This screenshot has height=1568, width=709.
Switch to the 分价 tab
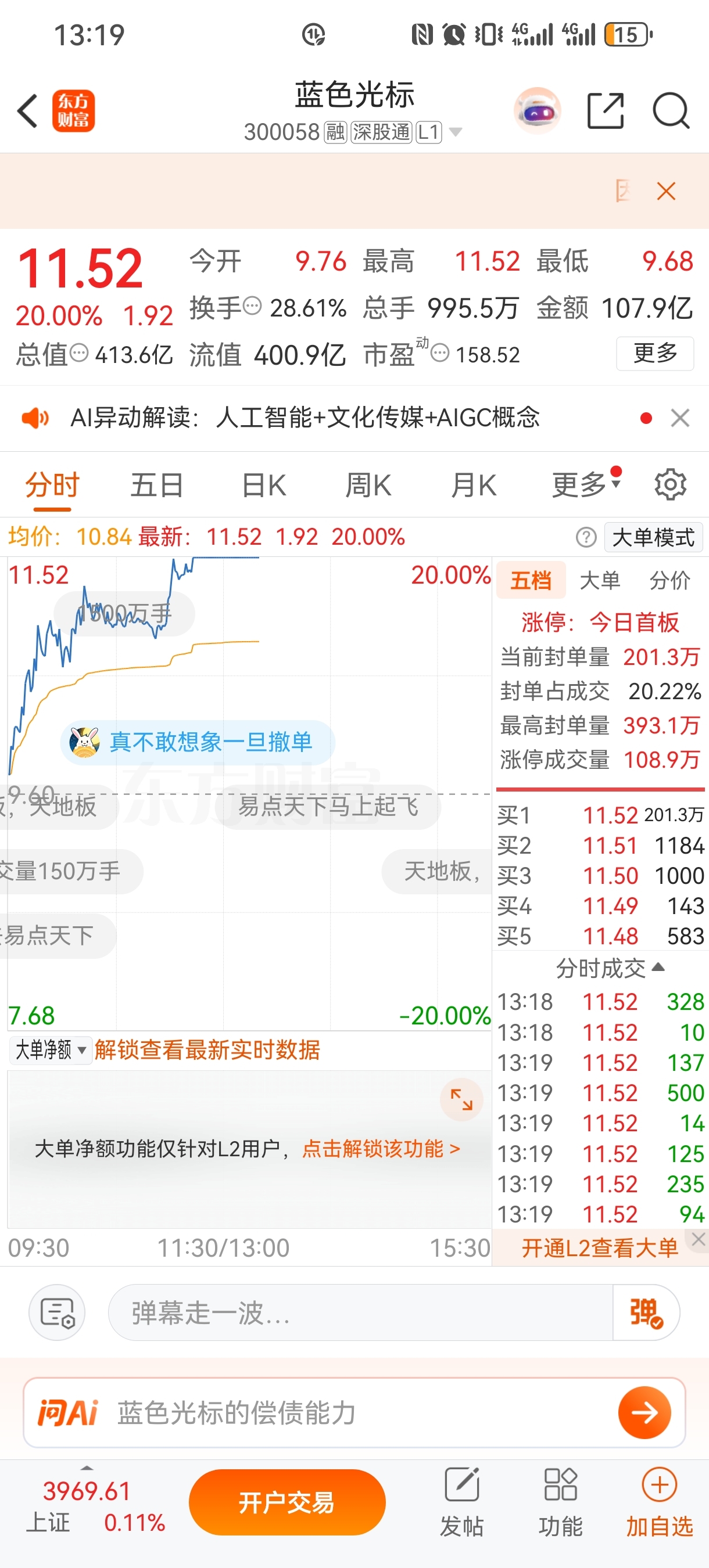[x=669, y=580]
